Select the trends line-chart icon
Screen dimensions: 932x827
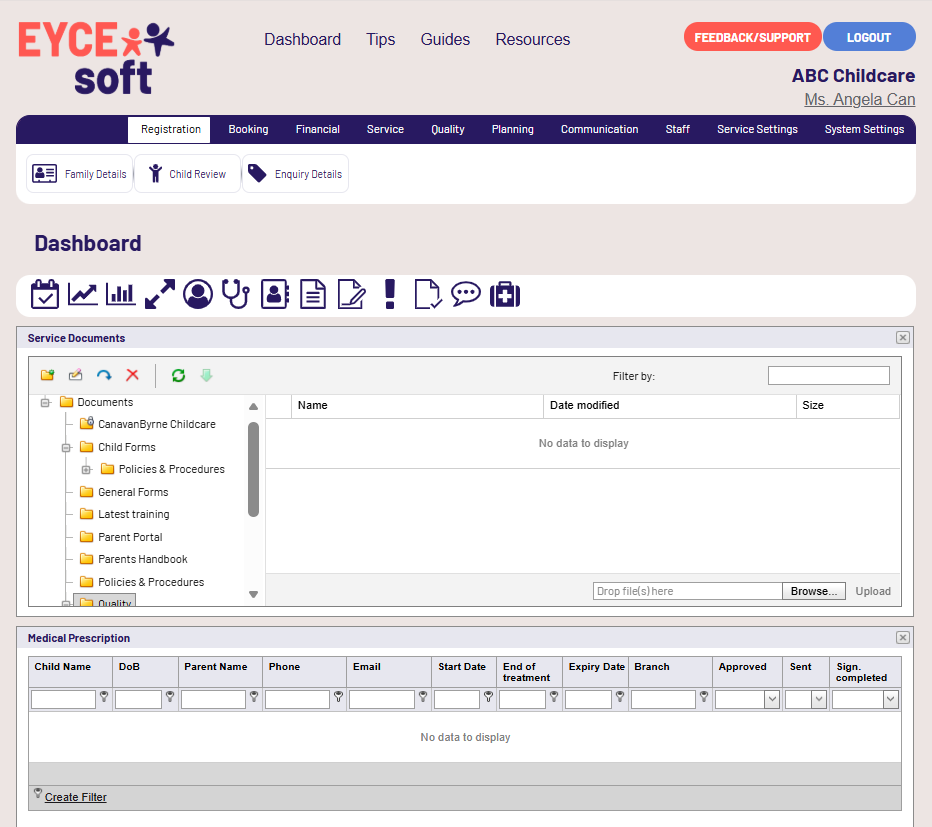pyautogui.click(x=82, y=294)
